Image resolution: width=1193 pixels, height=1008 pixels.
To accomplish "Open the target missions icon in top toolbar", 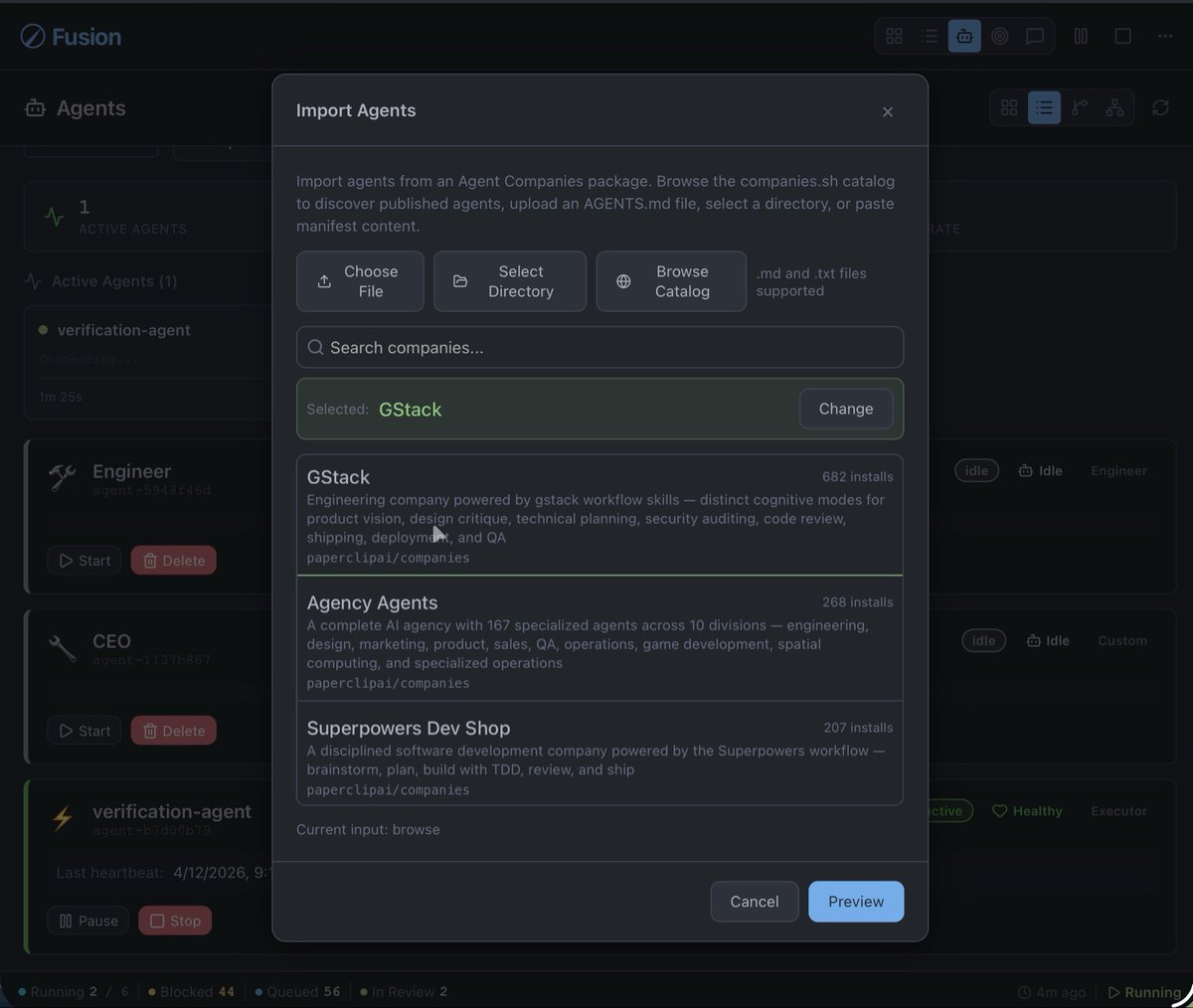I will click(1000, 37).
